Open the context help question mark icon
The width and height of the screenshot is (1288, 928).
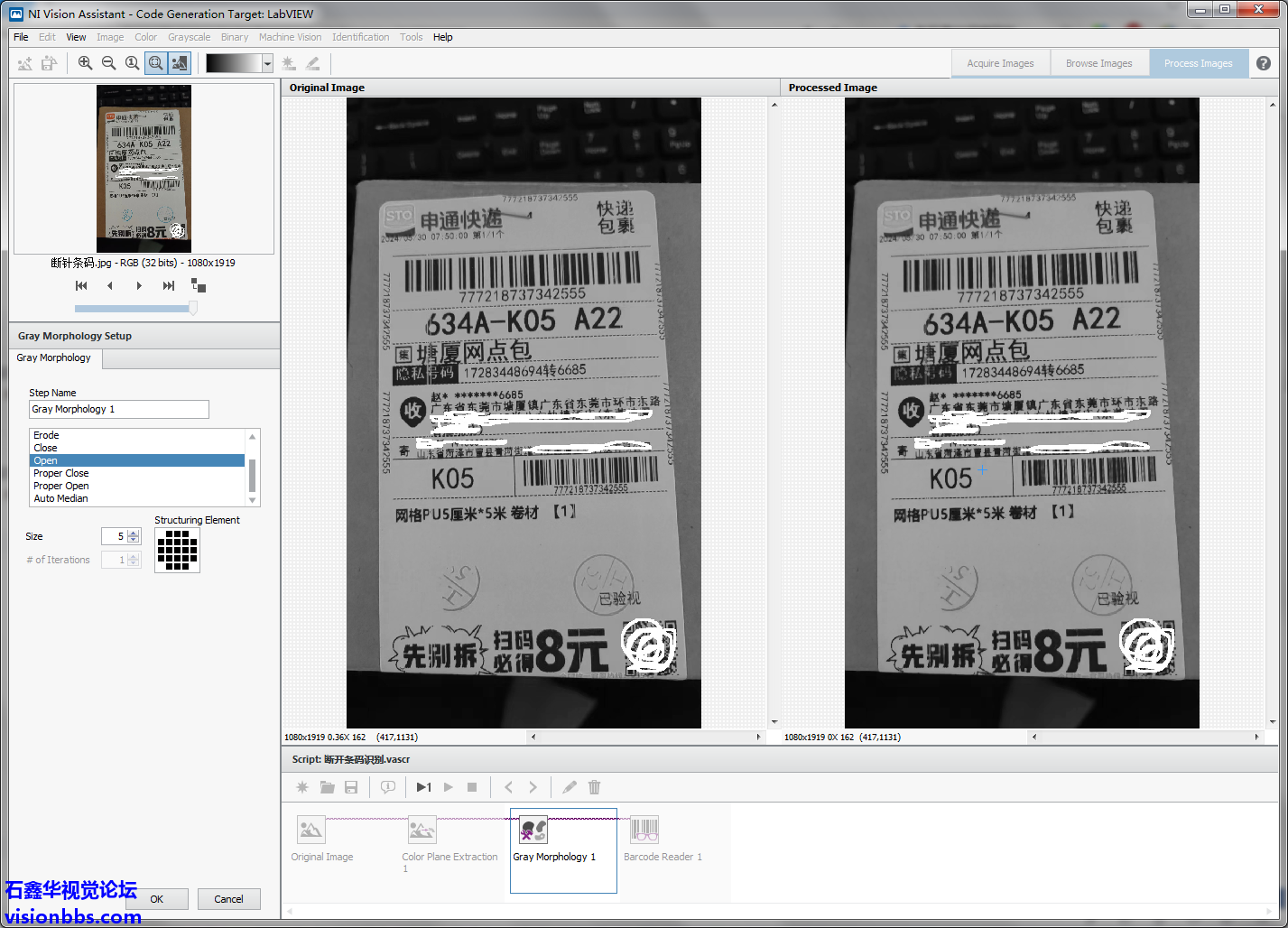pos(1264,63)
